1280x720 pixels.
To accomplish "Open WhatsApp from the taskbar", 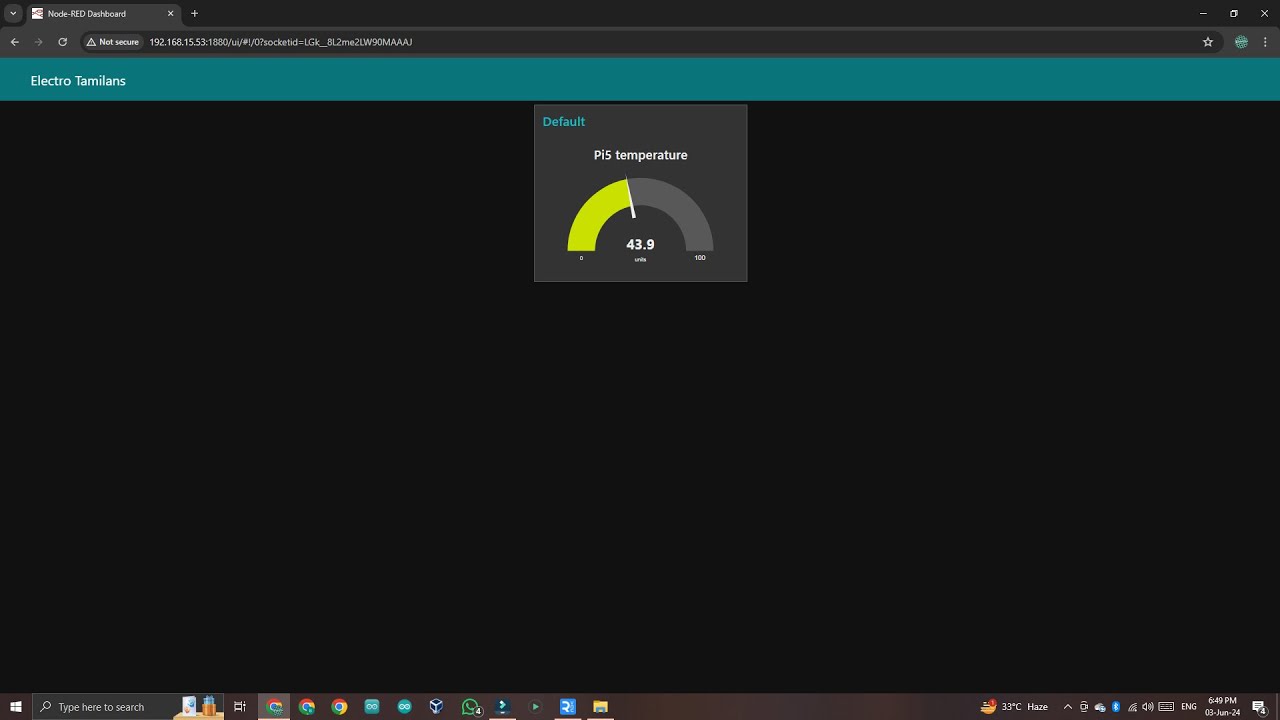I will point(471,707).
